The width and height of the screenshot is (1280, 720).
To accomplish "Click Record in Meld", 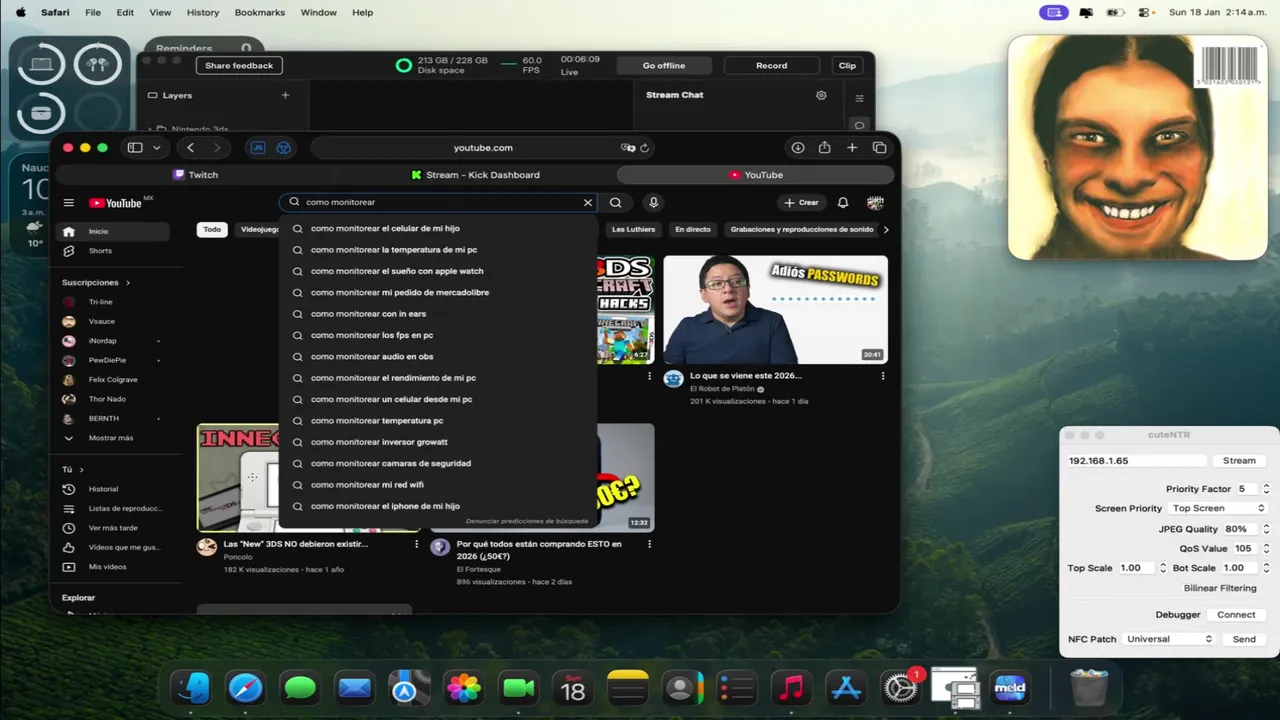I will (771, 66).
